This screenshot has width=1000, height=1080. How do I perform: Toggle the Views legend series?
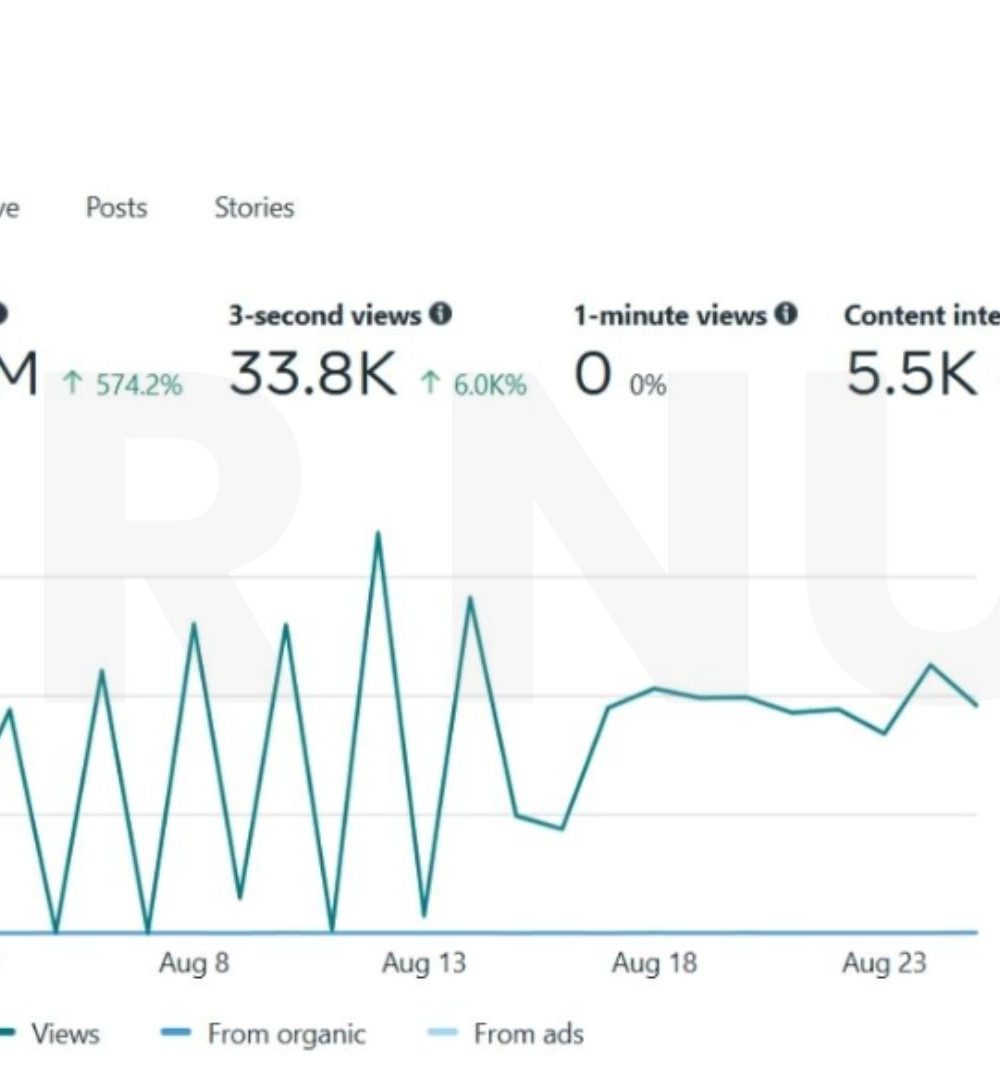(x=51, y=1034)
